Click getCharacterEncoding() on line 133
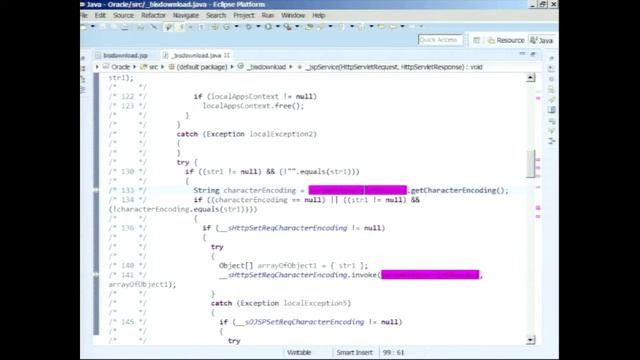This screenshot has height=360, width=640. 458,190
